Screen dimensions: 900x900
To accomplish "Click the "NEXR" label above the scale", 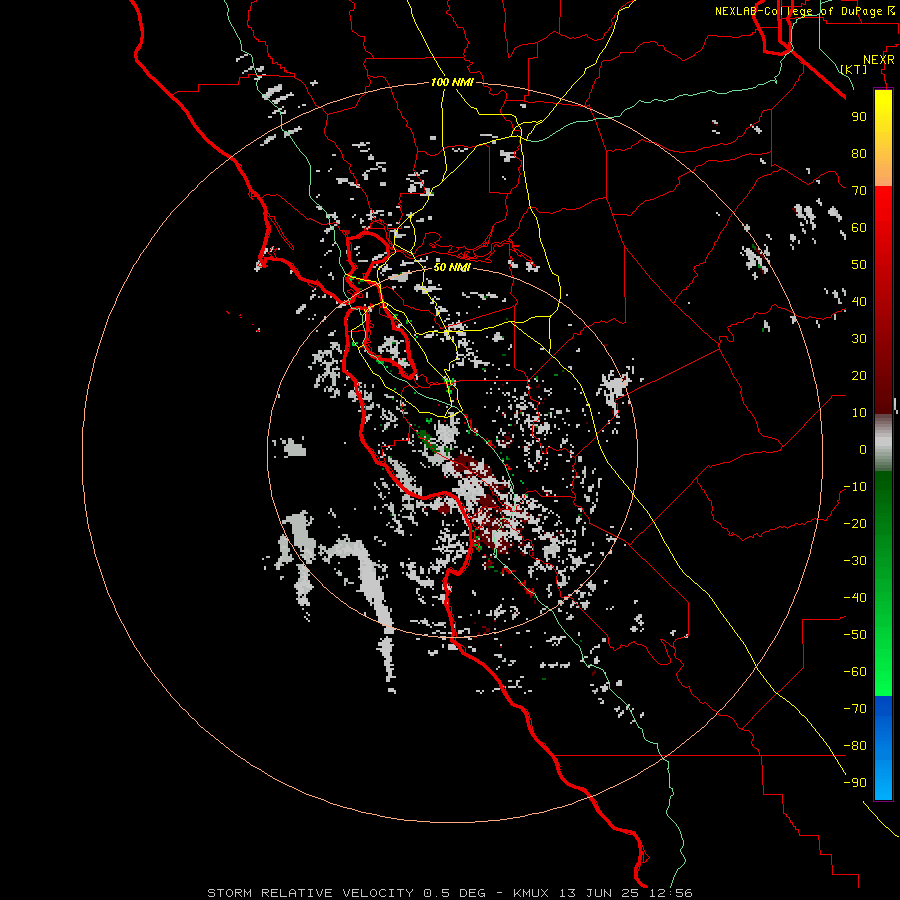I will tap(879, 60).
